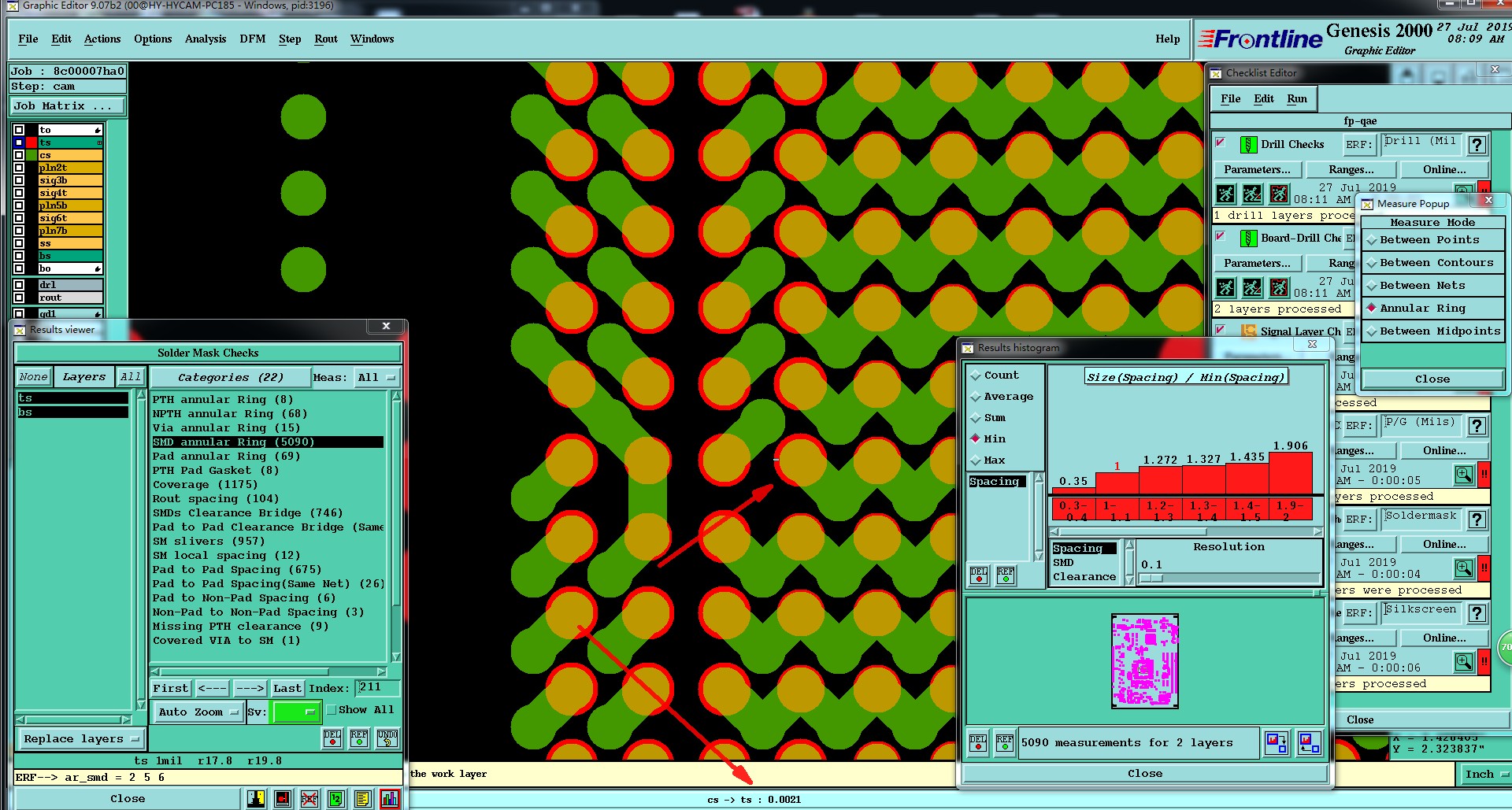Click the Last result button
The image size is (1512, 810).
[287, 689]
